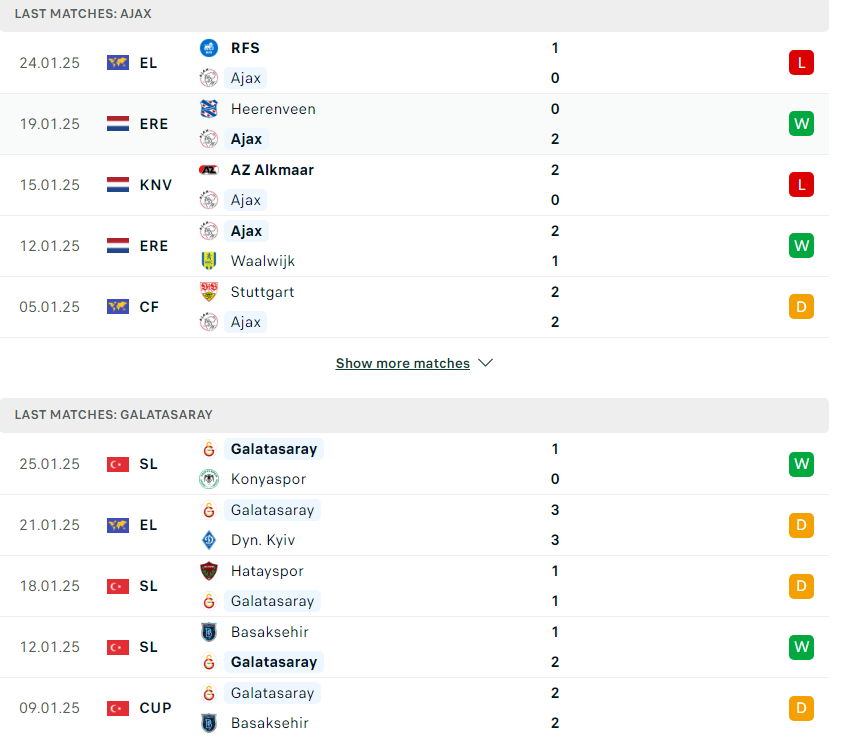Image resolution: width=844 pixels, height=738 pixels.
Task: Click the green W badge for Heerenveen match
Action: (801, 124)
